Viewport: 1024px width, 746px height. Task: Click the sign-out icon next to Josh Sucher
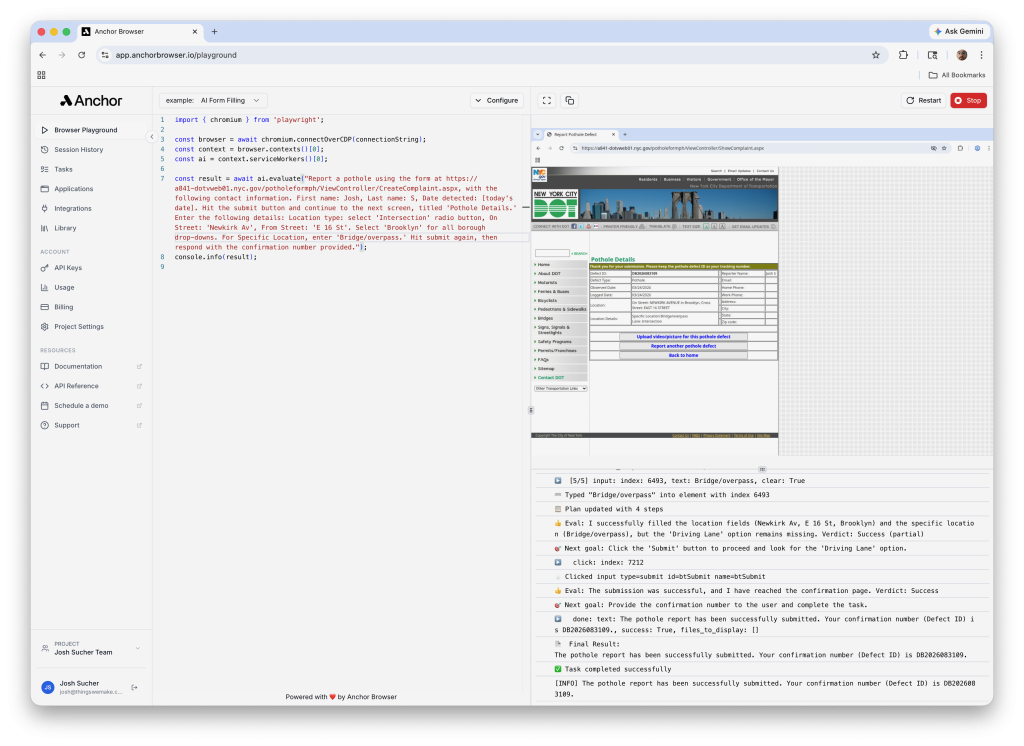click(x=135, y=687)
